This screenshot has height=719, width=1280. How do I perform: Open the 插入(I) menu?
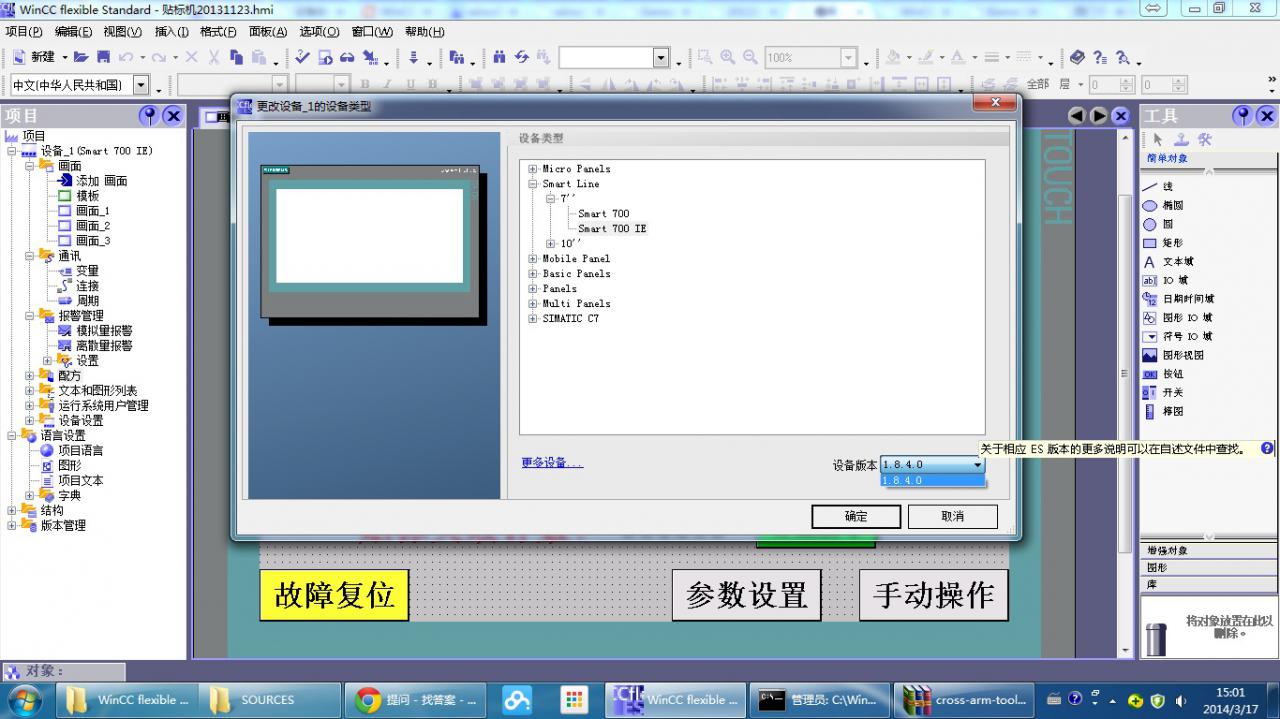point(172,32)
